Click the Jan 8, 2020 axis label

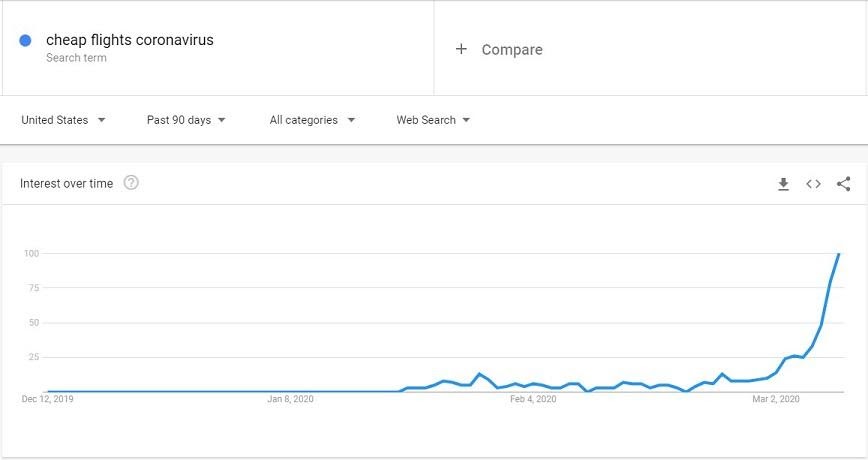click(x=291, y=399)
